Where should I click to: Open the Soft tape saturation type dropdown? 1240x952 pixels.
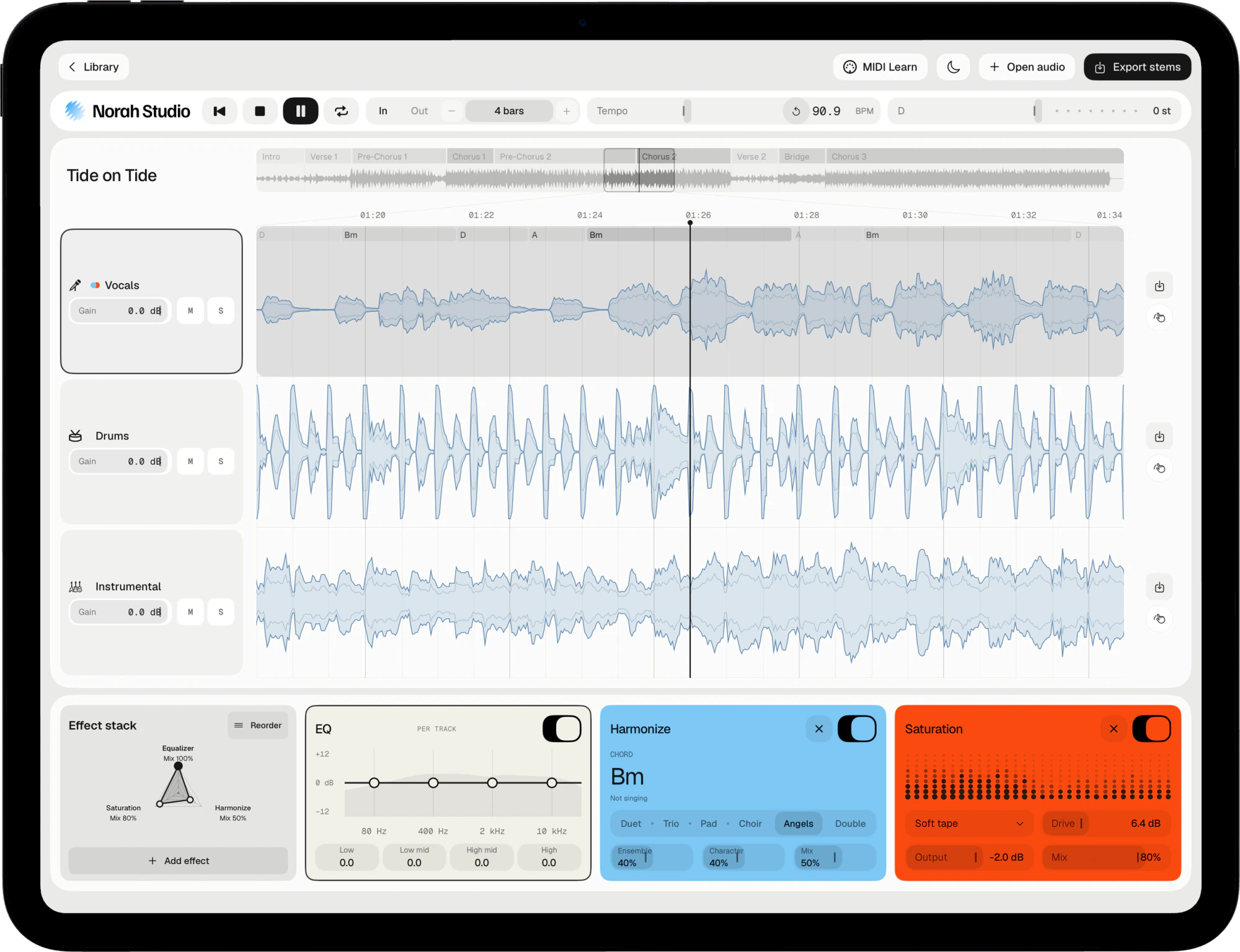970,824
